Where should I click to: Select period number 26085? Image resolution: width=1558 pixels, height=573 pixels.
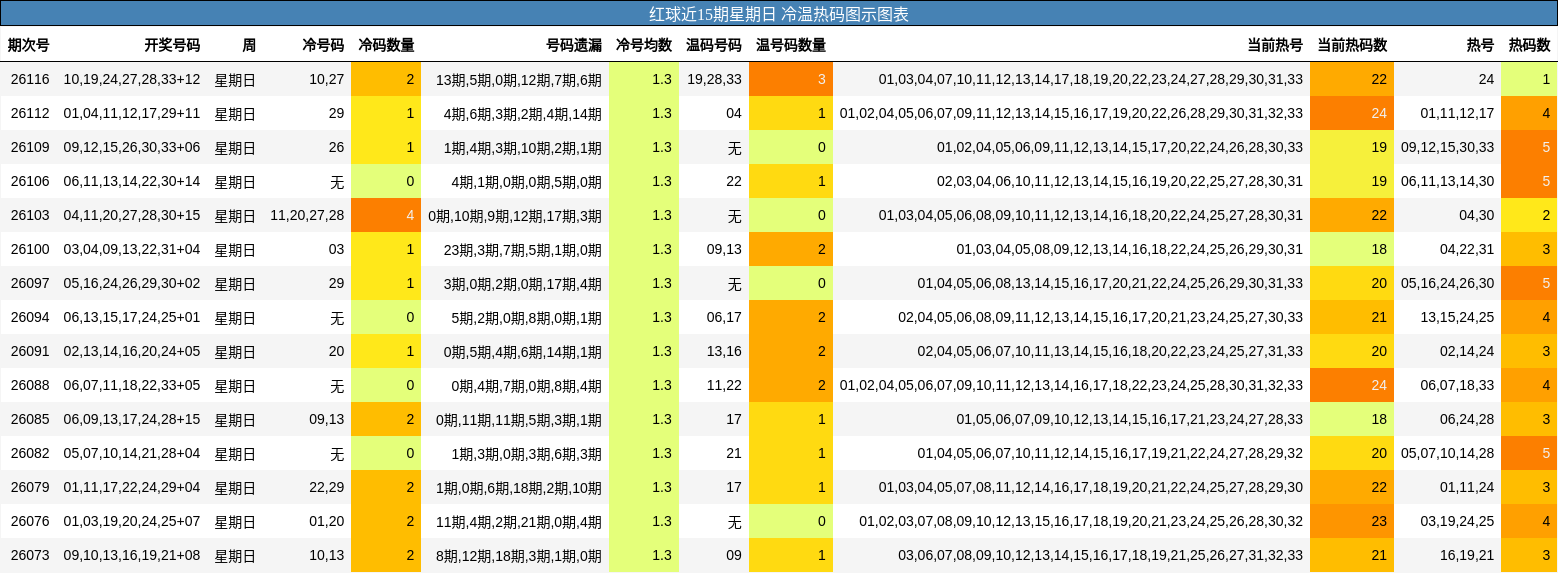tap(30, 419)
